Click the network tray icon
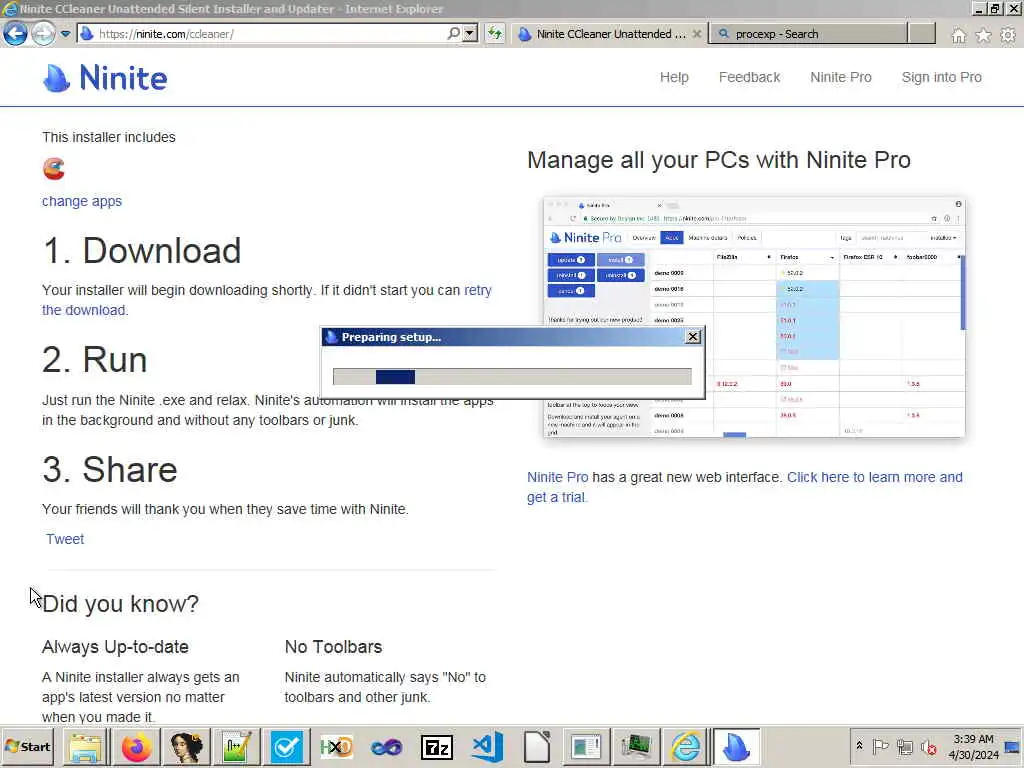This screenshot has width=1024, height=768. 904,746
